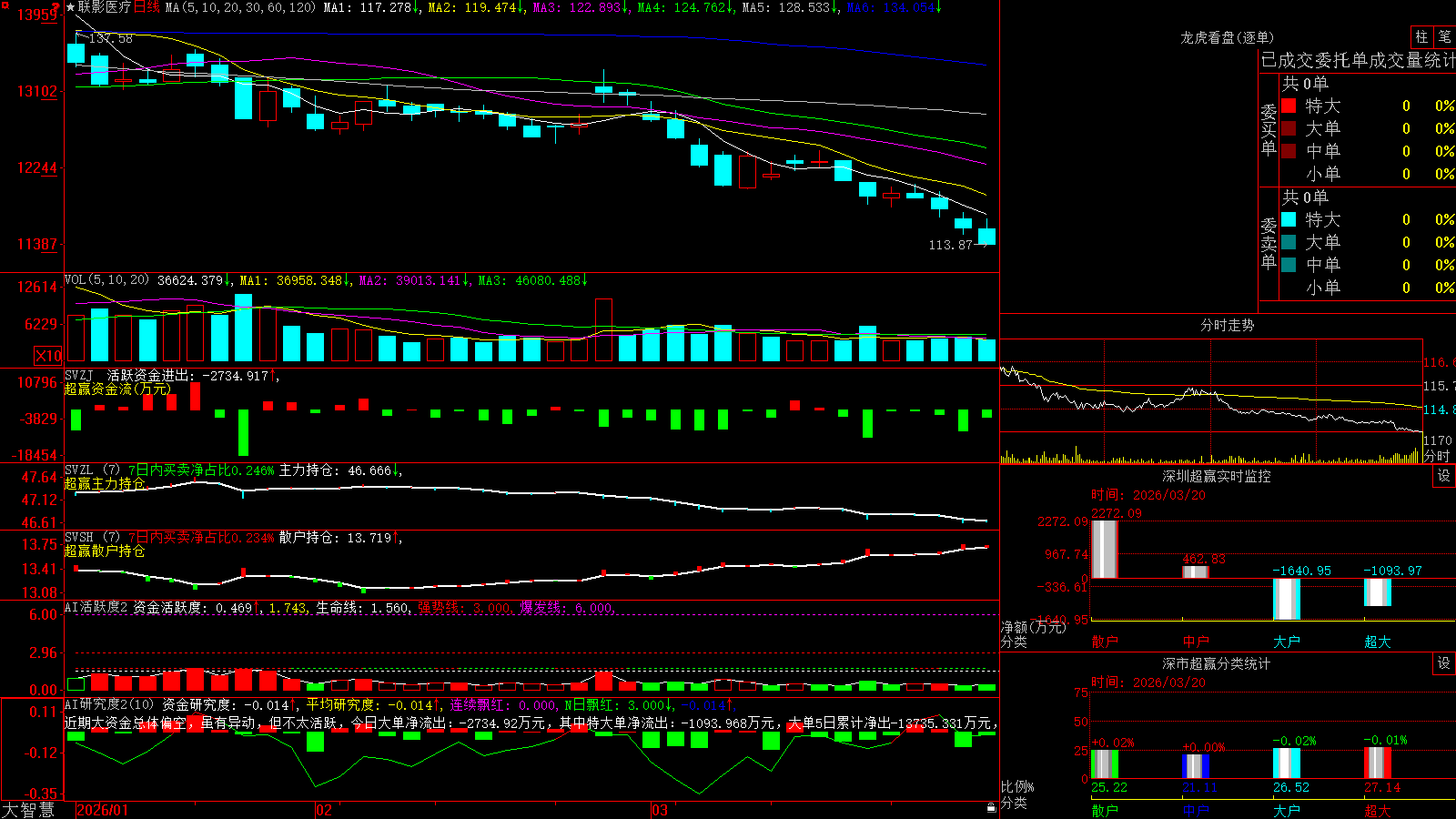
Task: Open AI研究度2(10) indicator label
Action: click(109, 704)
